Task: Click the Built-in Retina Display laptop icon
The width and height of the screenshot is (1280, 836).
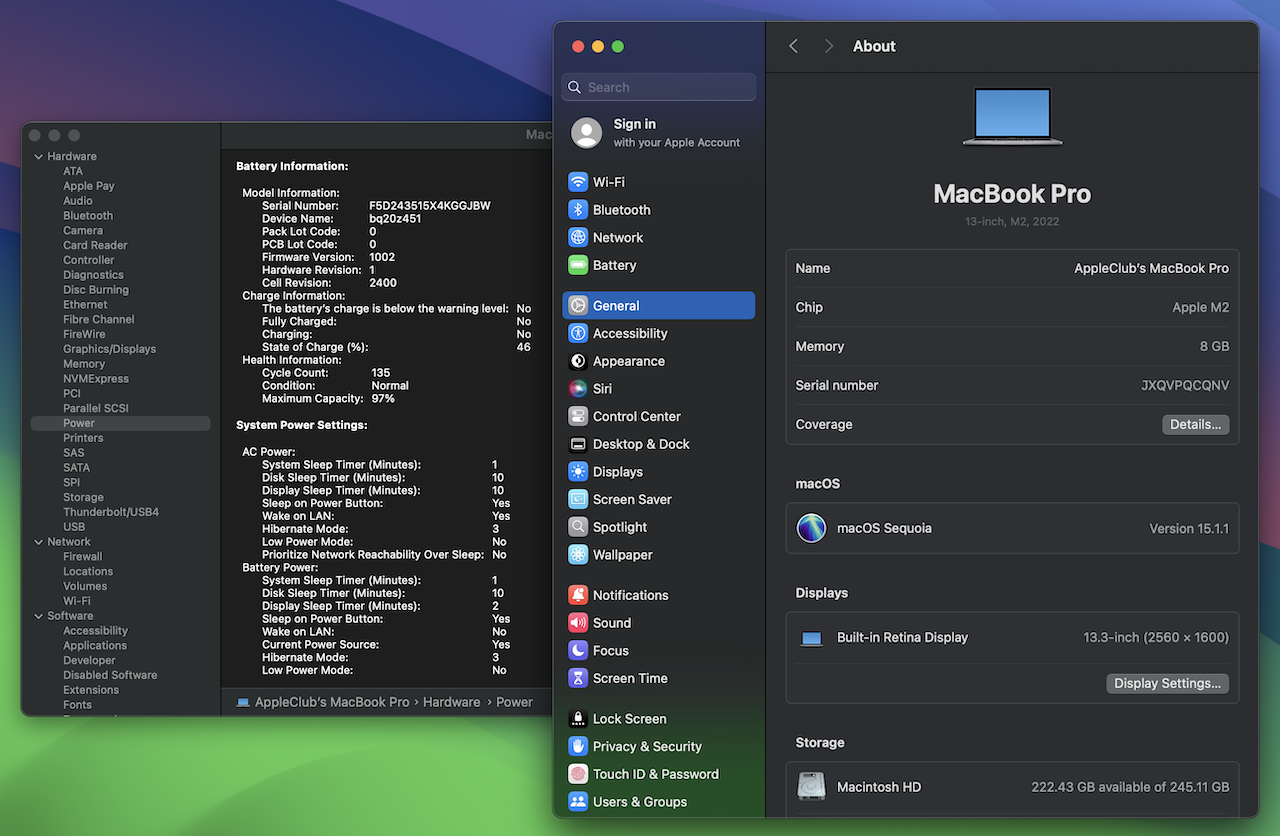Action: pos(811,638)
